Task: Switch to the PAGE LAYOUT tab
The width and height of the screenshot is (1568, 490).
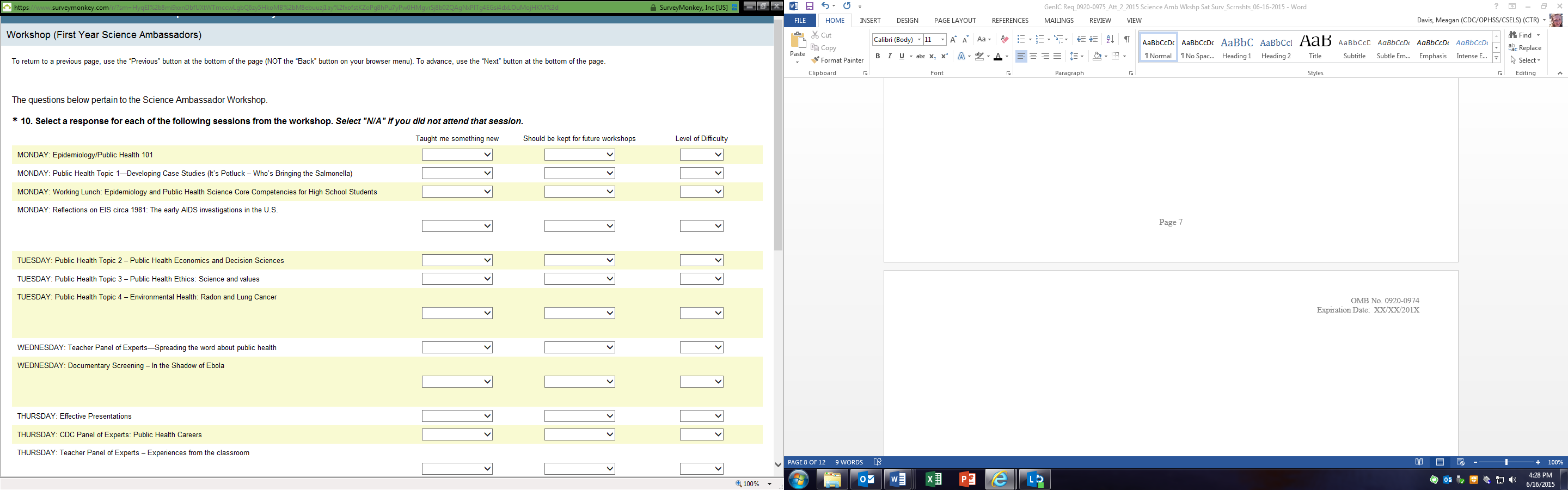Action: point(954,20)
